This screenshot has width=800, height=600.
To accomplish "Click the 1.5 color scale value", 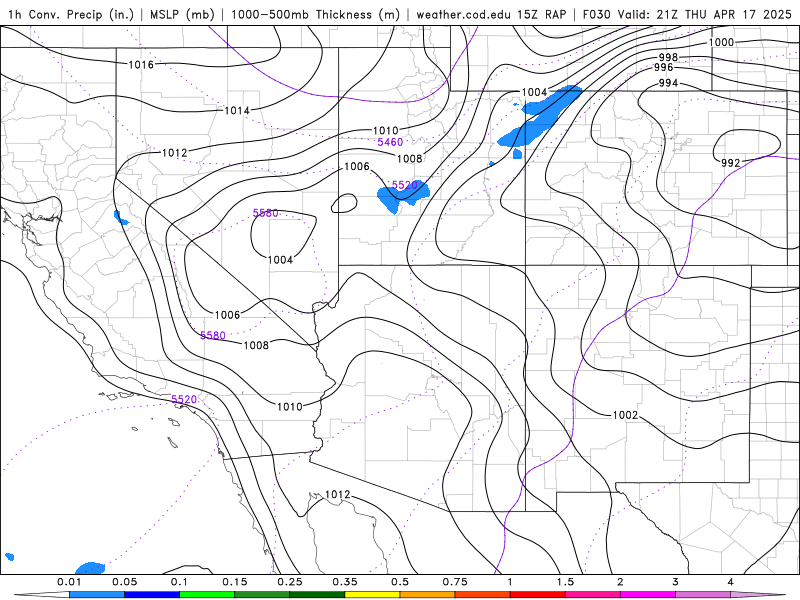I will (565, 582).
